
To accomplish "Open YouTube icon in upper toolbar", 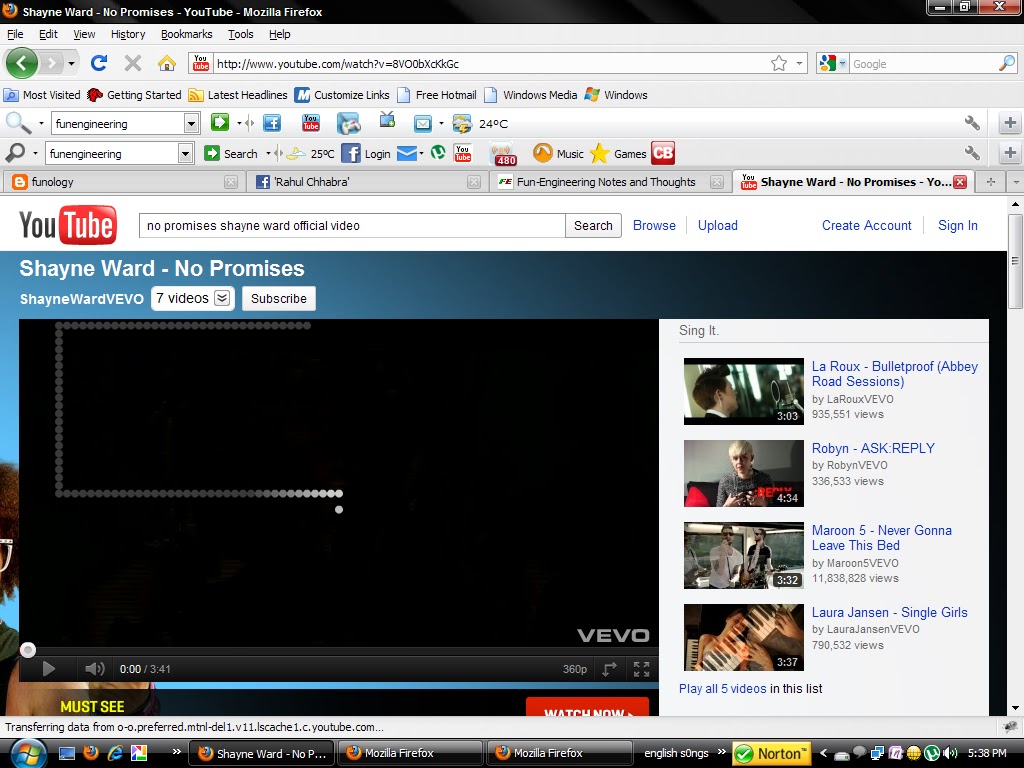I will click(310, 123).
